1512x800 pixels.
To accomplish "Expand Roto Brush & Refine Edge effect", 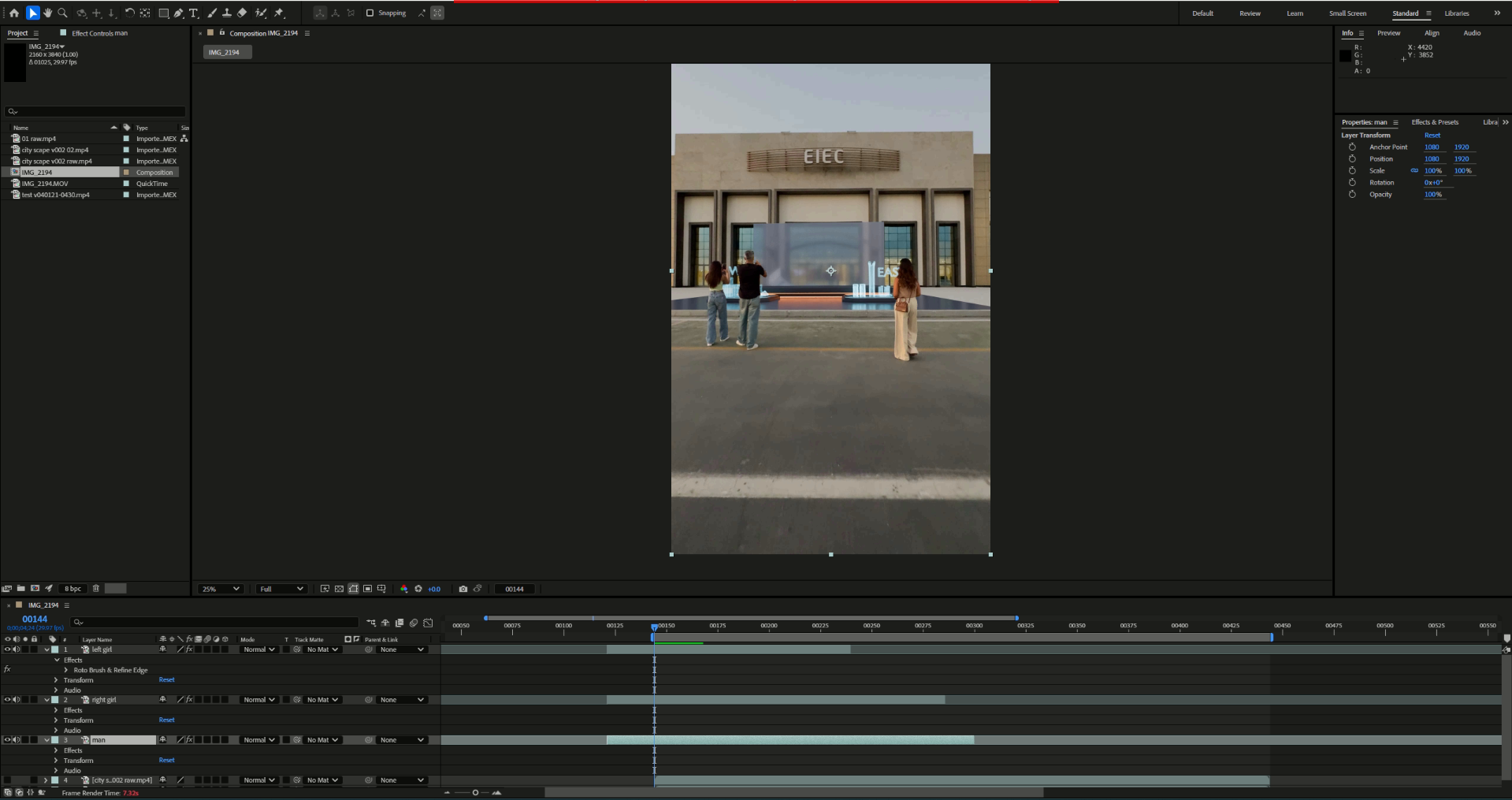I will pos(66,670).
